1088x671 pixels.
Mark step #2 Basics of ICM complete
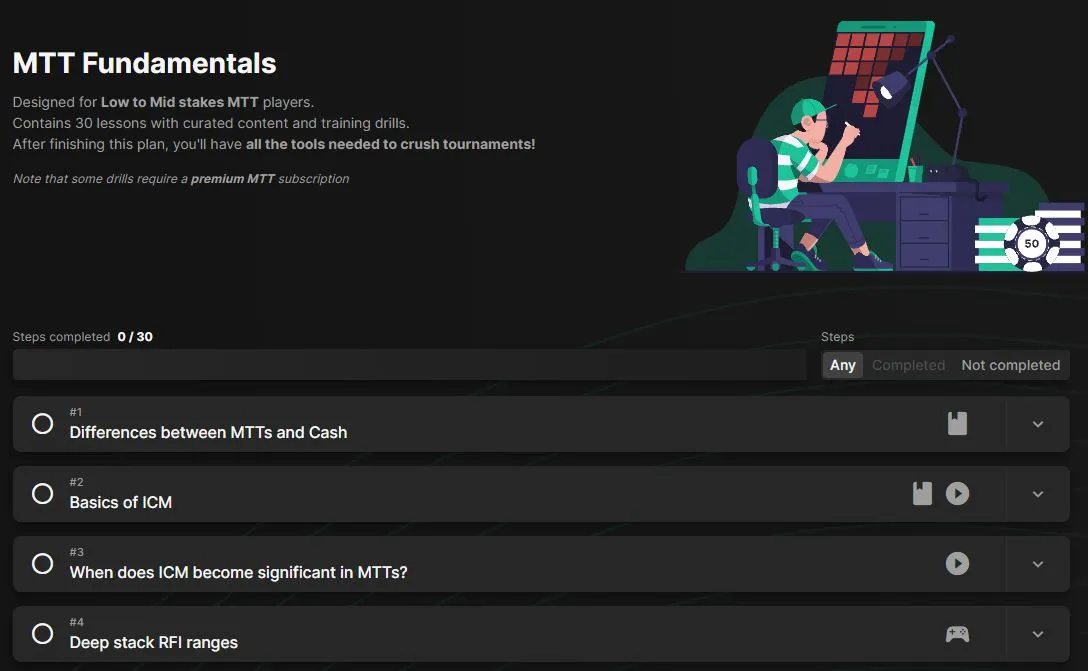tap(42, 493)
